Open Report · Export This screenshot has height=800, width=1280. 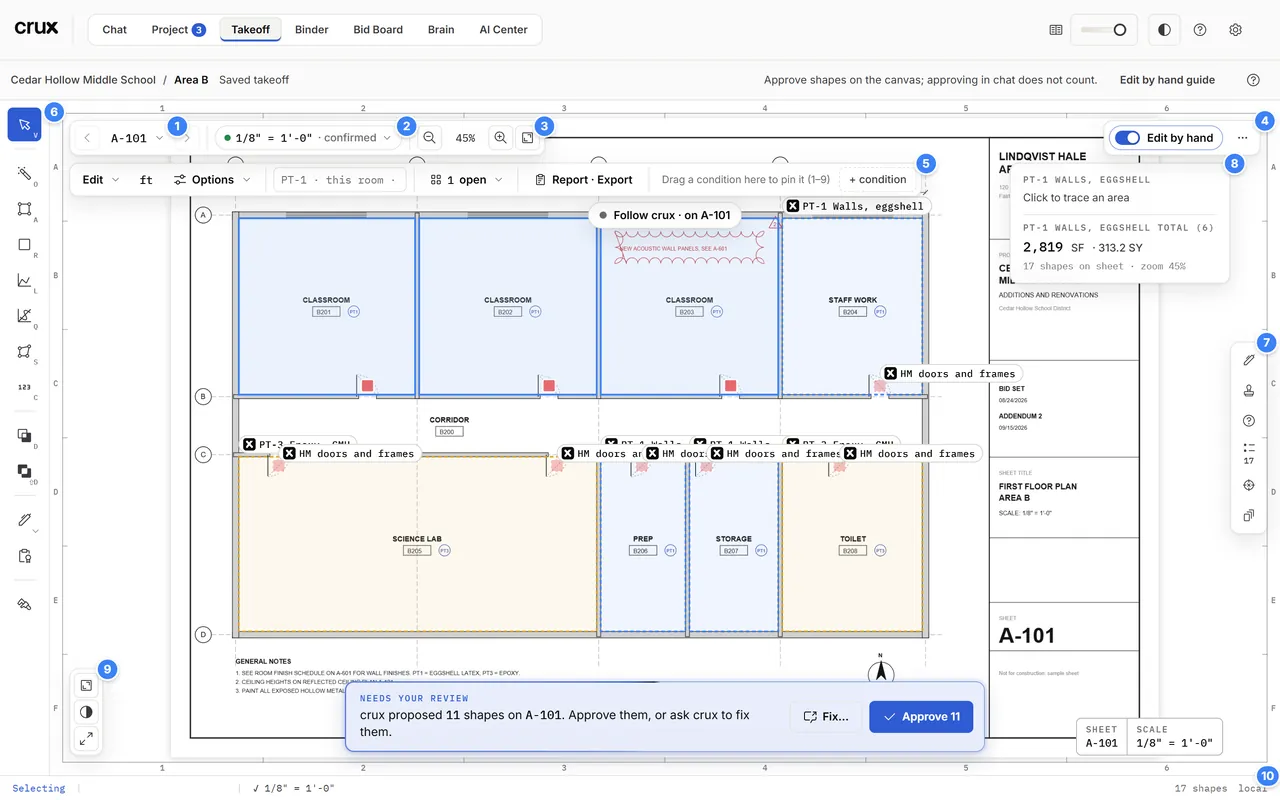pos(584,180)
